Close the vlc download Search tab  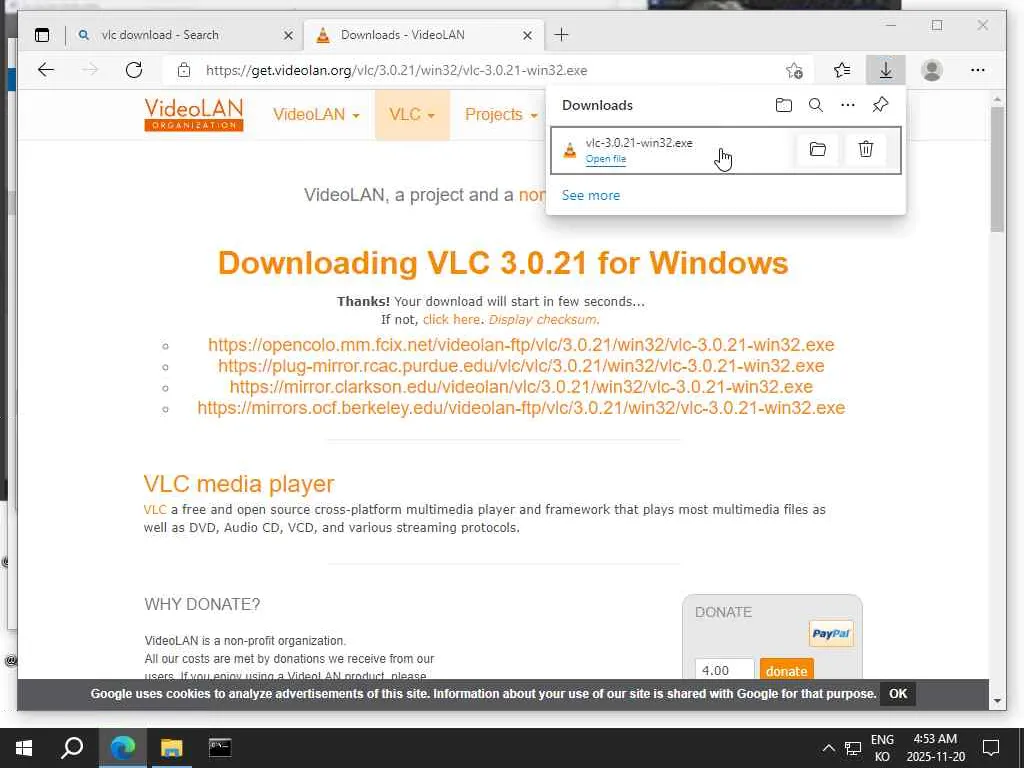point(288,35)
